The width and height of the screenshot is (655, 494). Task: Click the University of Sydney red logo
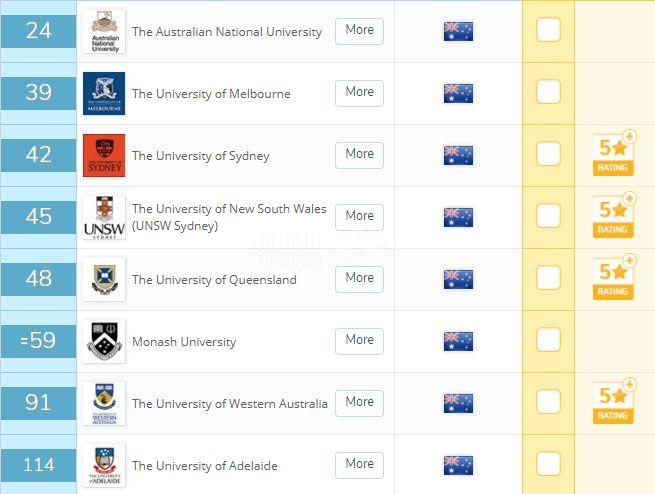[x=104, y=155]
